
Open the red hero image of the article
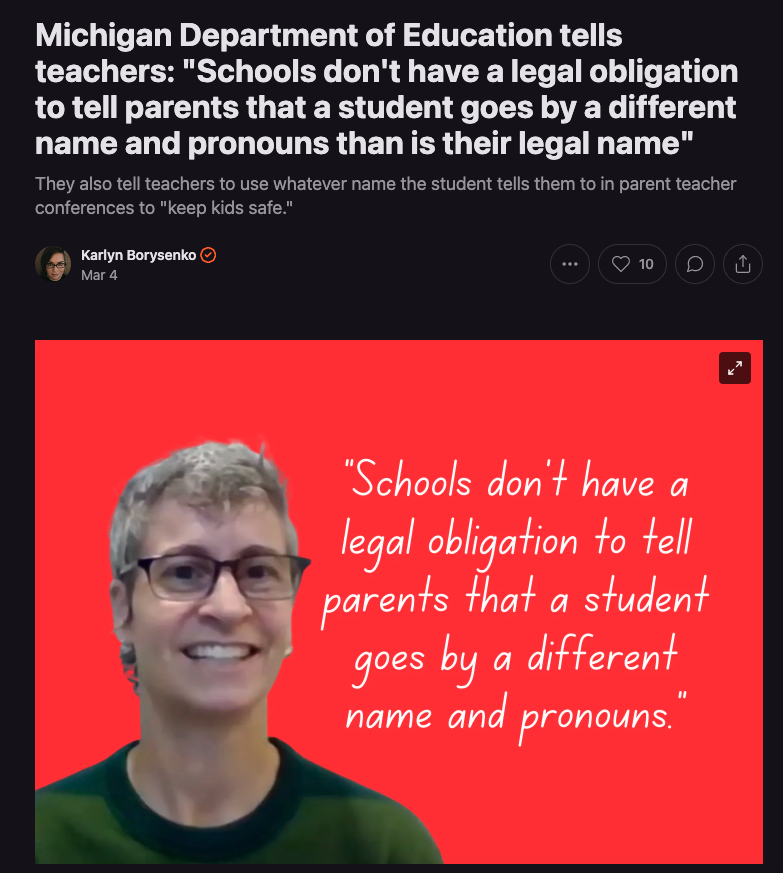[399, 601]
